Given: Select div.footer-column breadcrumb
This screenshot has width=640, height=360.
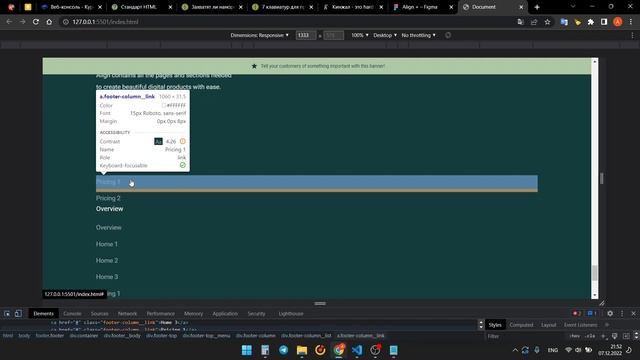Looking at the screenshot, I should tap(256, 336).
